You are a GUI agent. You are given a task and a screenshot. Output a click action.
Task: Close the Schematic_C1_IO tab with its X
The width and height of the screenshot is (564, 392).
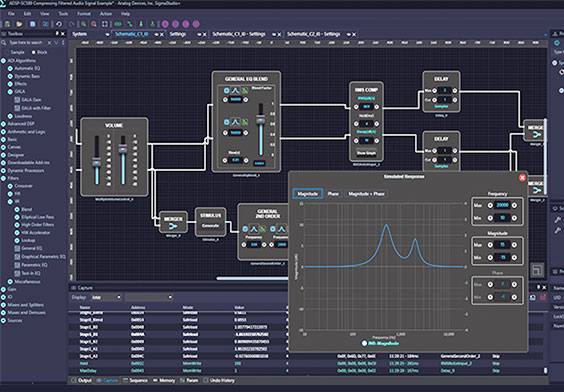click(x=162, y=35)
